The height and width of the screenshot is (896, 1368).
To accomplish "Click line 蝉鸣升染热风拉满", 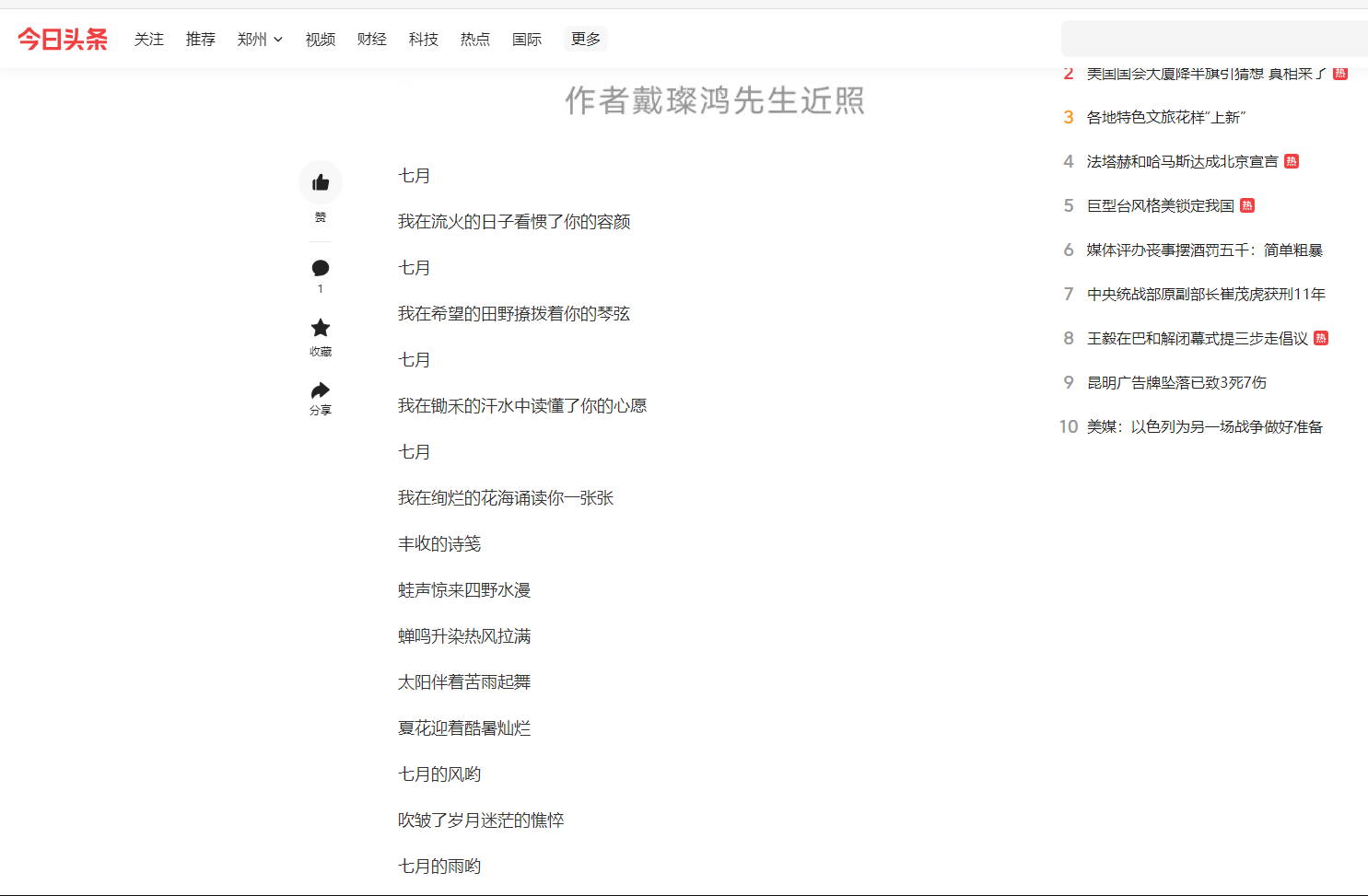I will point(464,636).
